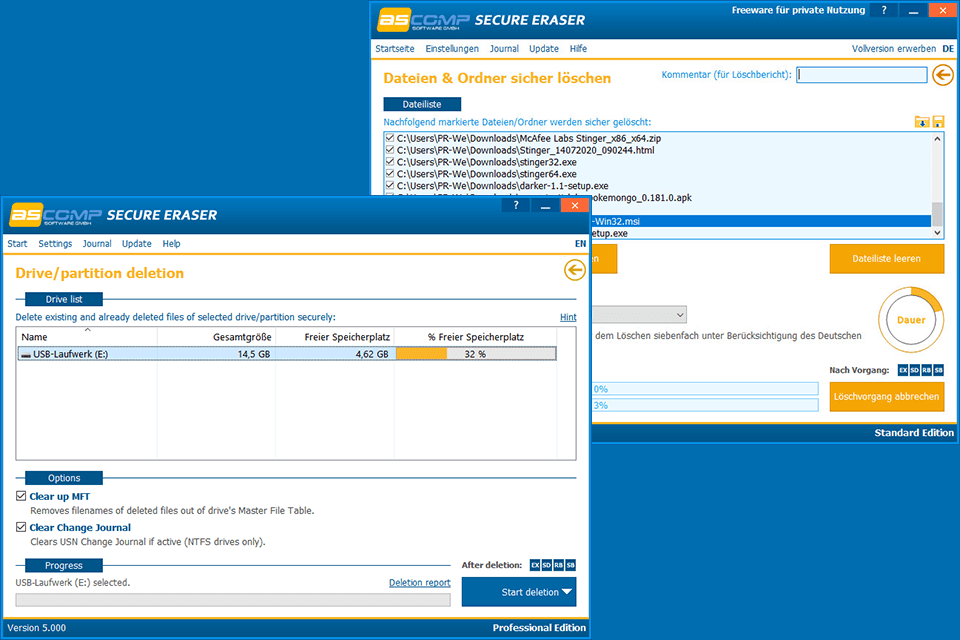Viewport: 960px width, 640px height.
Task: Open the Hint link above the drive list
Action: (x=568, y=317)
